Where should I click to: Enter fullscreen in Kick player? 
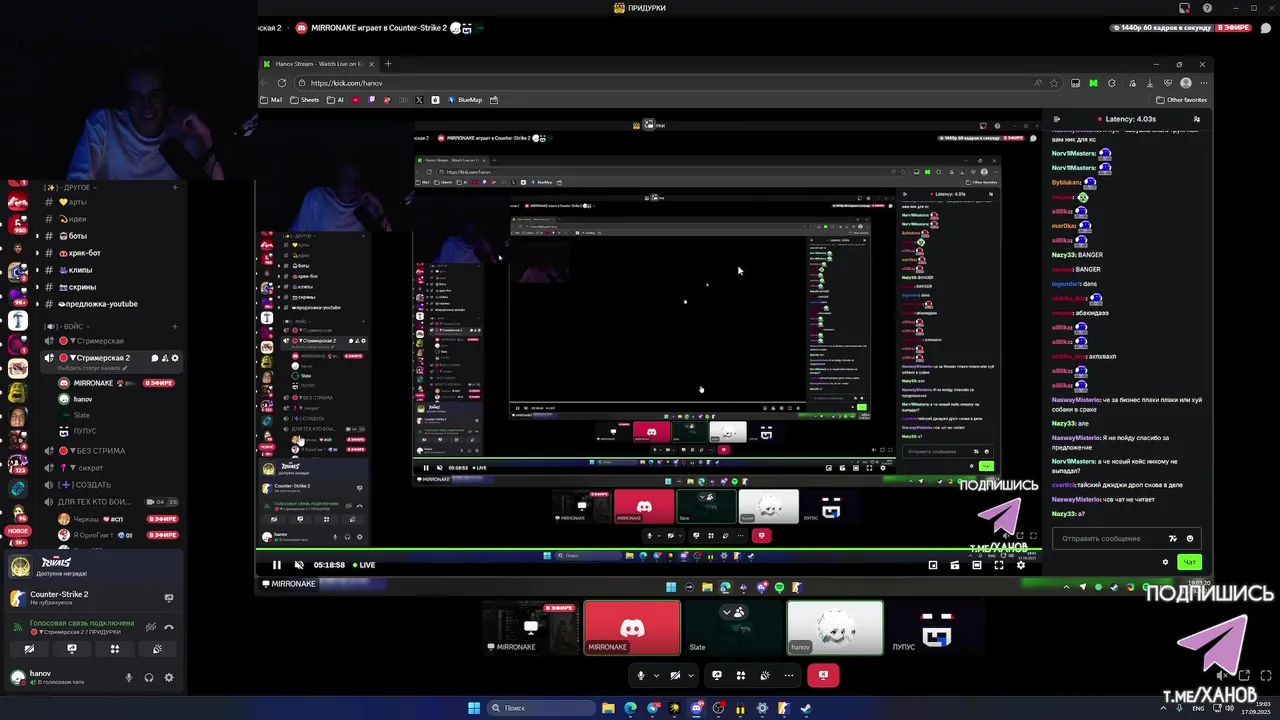(x=998, y=565)
